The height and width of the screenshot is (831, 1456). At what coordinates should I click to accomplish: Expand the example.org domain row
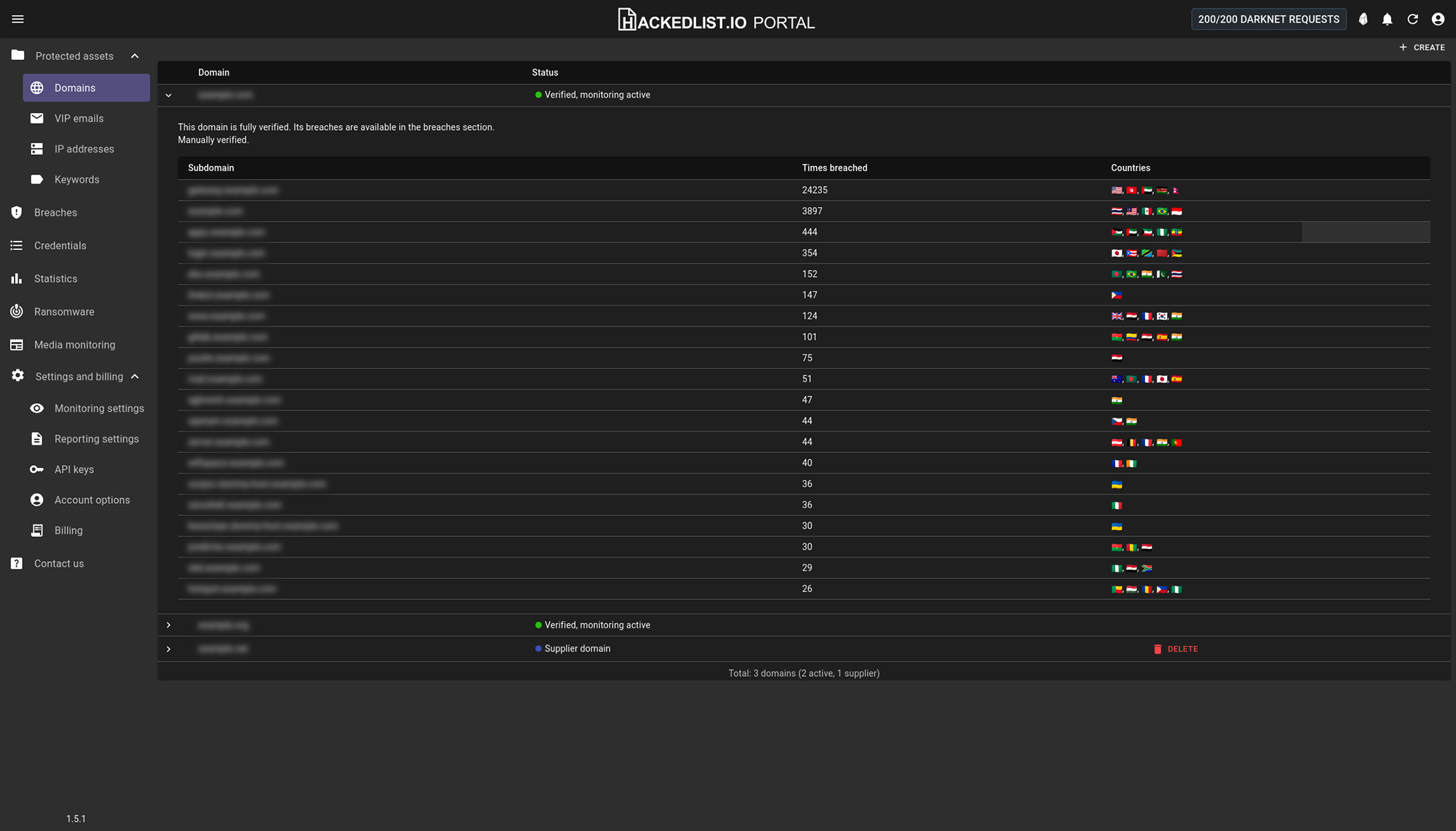(x=168, y=625)
